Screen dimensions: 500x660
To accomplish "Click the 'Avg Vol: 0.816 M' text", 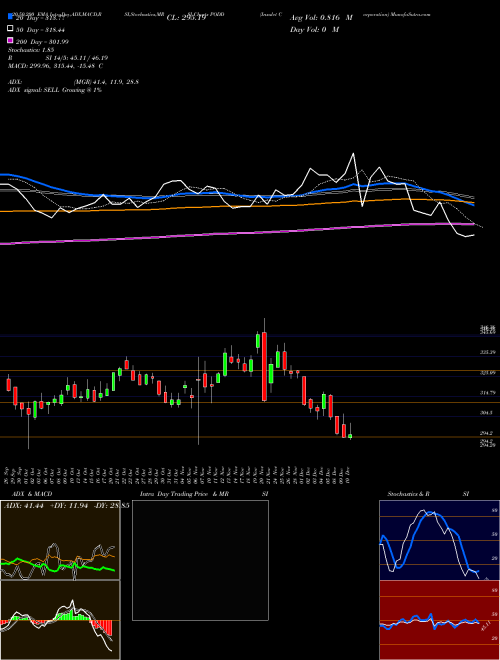I will [x=321, y=18].
